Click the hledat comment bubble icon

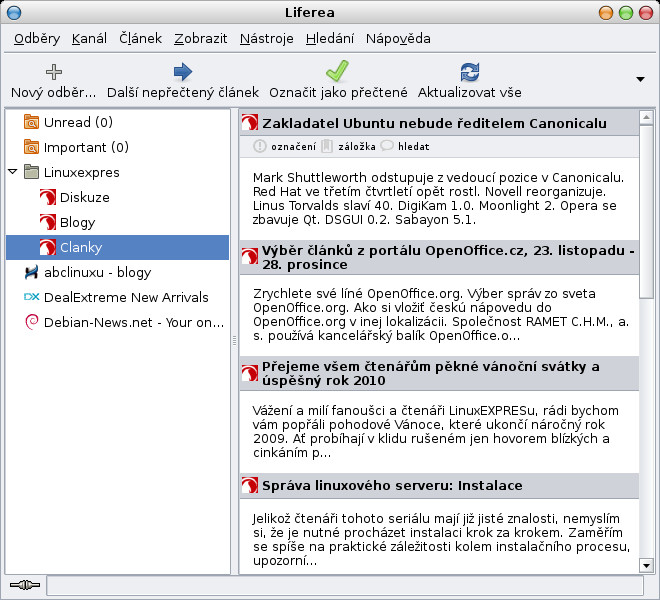click(387, 146)
